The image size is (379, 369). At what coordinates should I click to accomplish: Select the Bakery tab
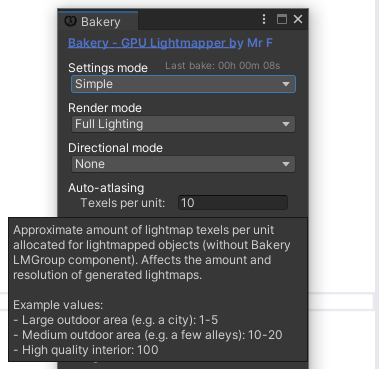click(98, 21)
